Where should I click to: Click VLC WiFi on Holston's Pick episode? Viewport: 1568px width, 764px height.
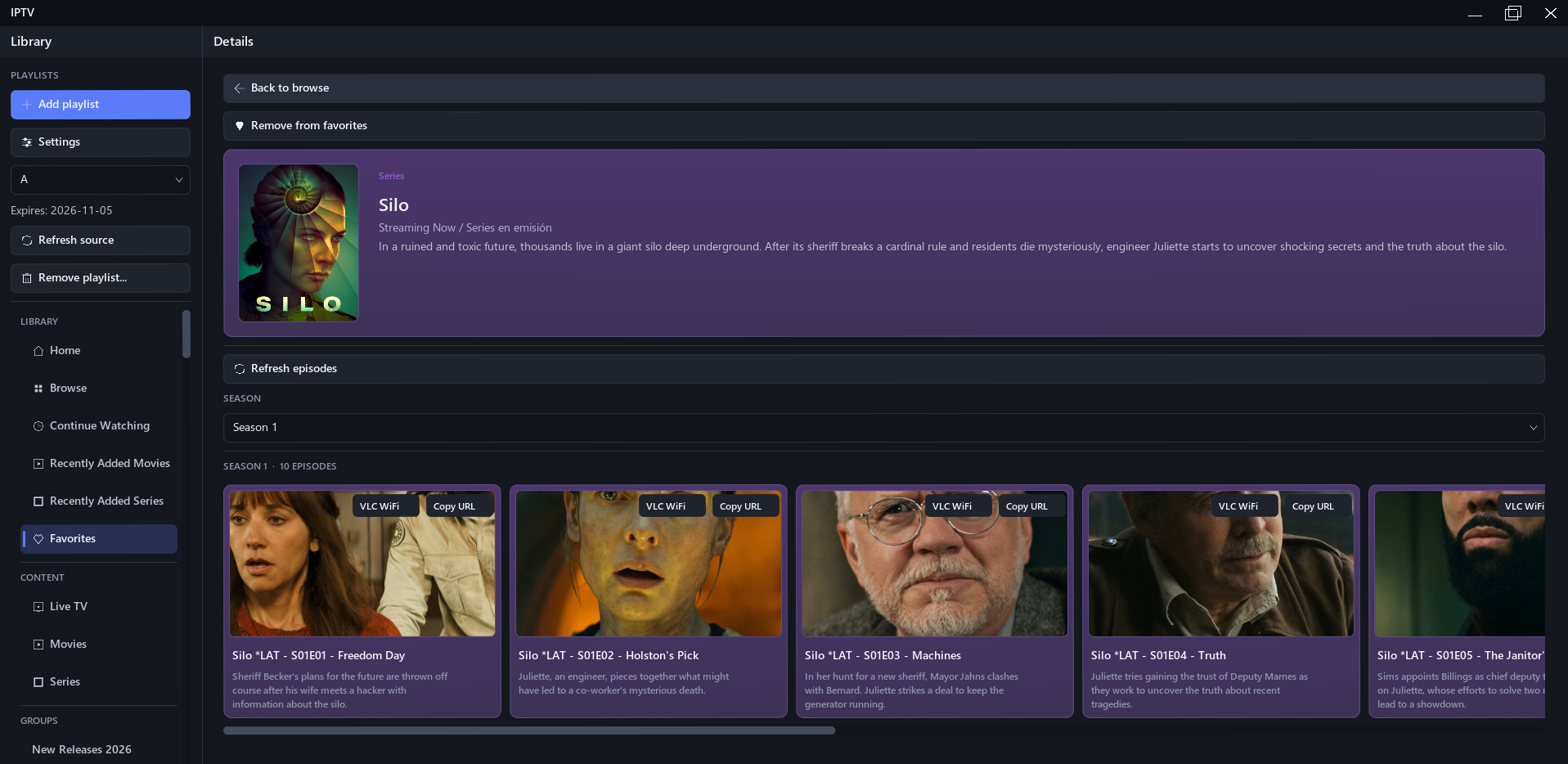672,506
